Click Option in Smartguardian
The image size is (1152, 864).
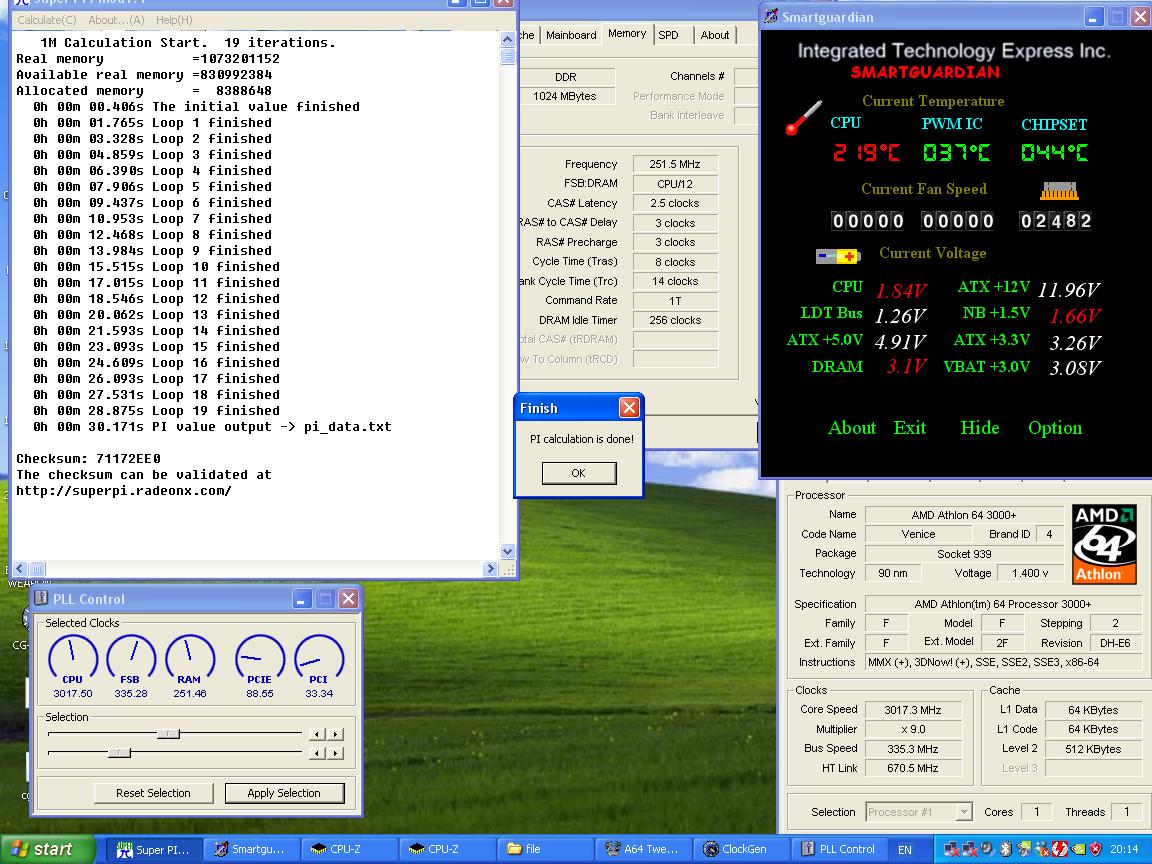tap(1054, 428)
